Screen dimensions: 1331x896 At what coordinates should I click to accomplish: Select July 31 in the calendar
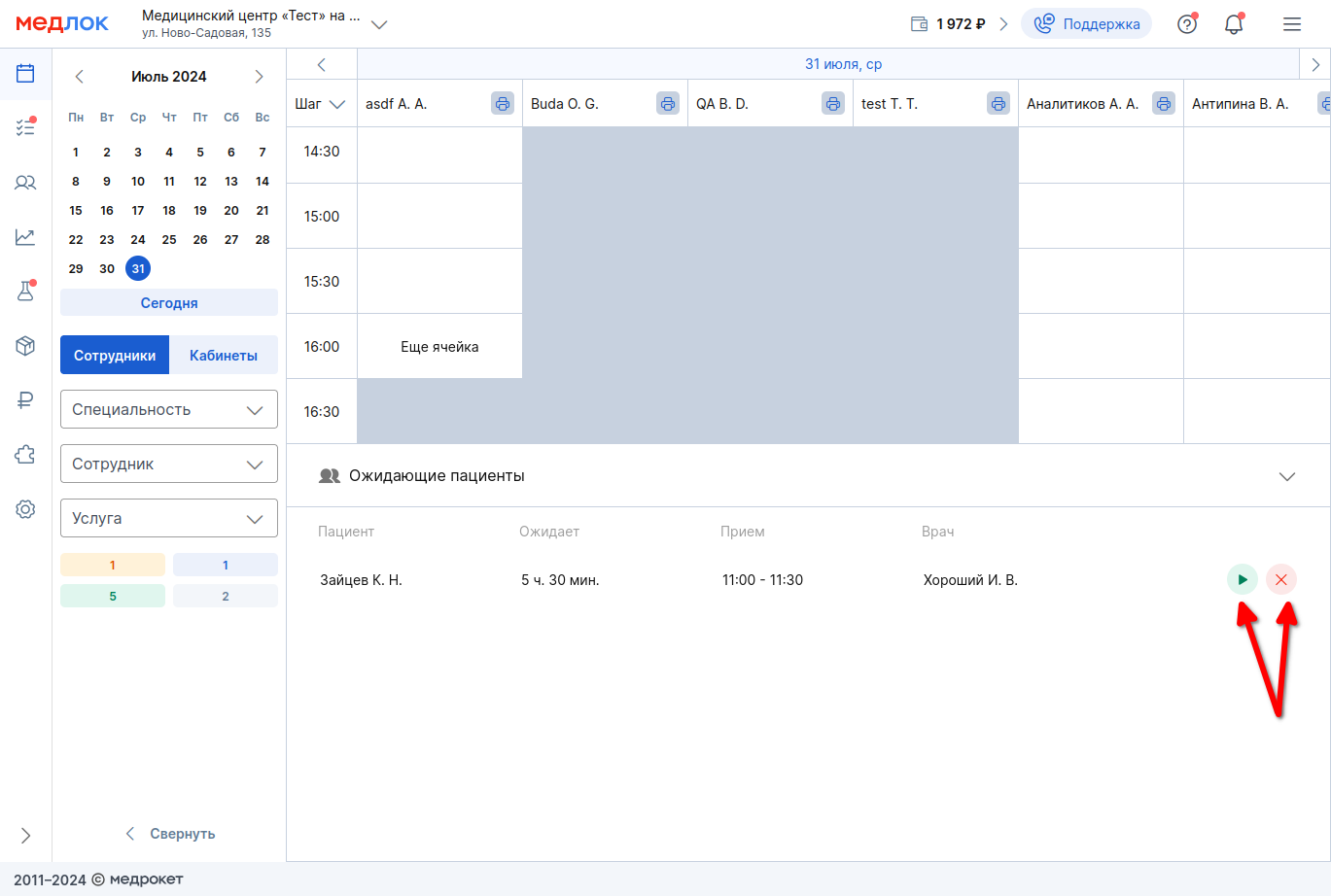pos(138,269)
